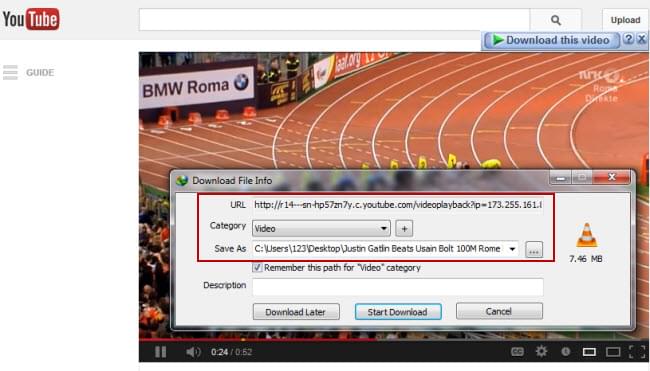Pause the video with the pause icon

tap(160, 352)
